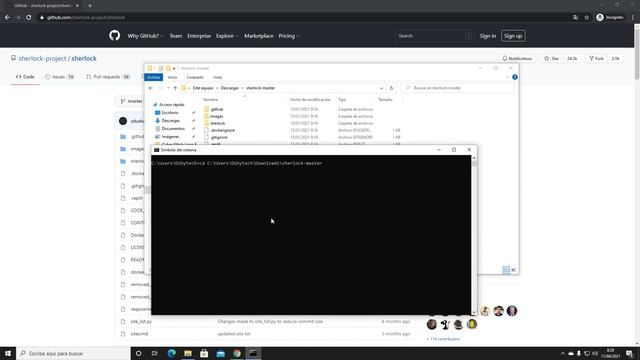Open the Vista ribbon tab in File Explorer
This screenshot has width=640, height=360.
click(x=218, y=77)
